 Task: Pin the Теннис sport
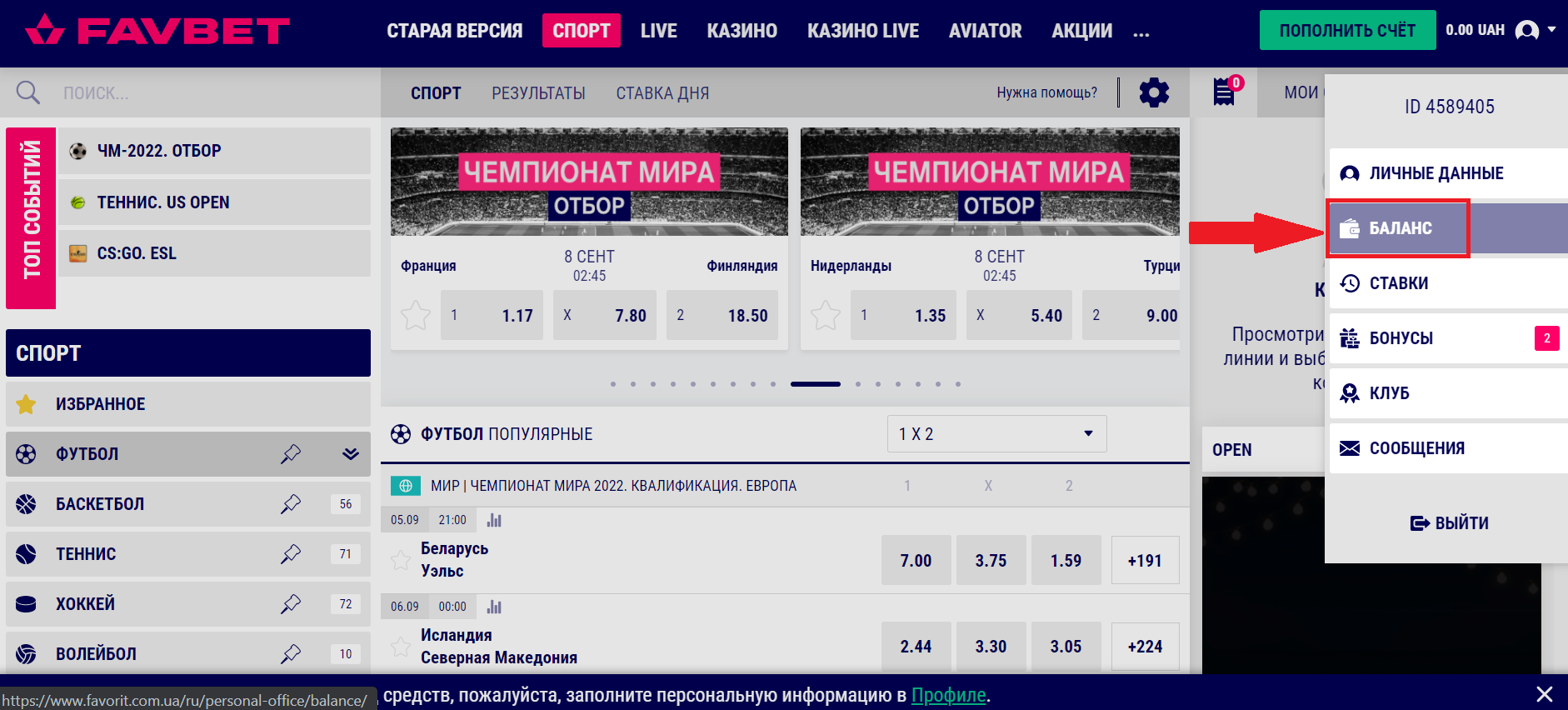290,554
